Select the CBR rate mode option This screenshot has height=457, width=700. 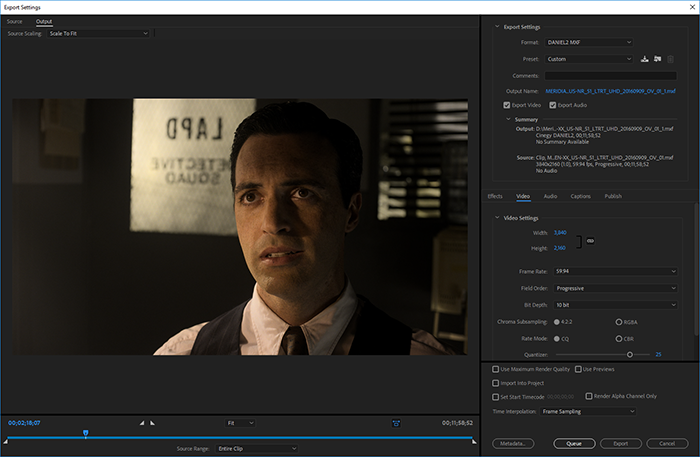point(617,337)
